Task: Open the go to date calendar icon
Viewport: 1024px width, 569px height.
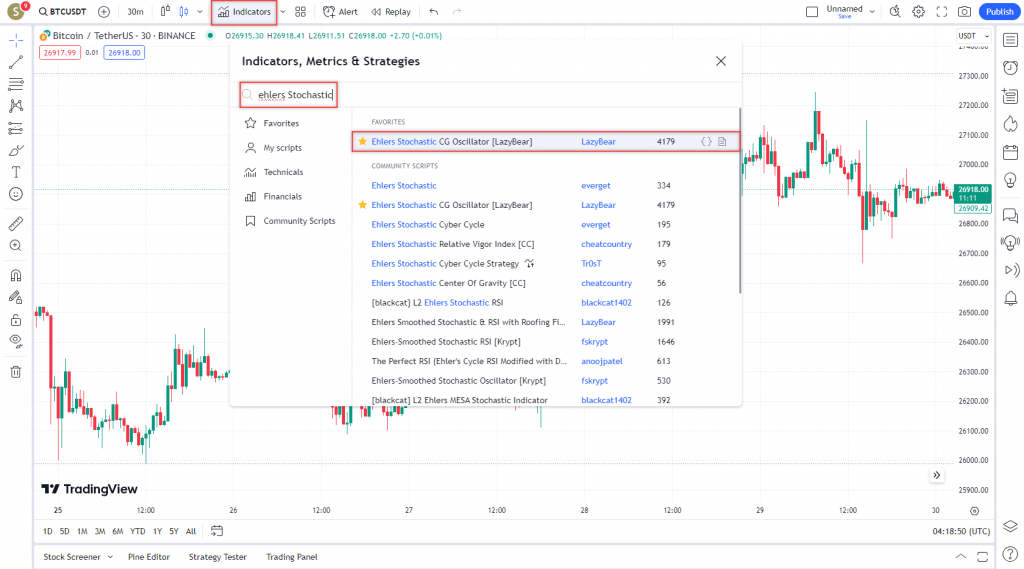Action: click(217, 531)
